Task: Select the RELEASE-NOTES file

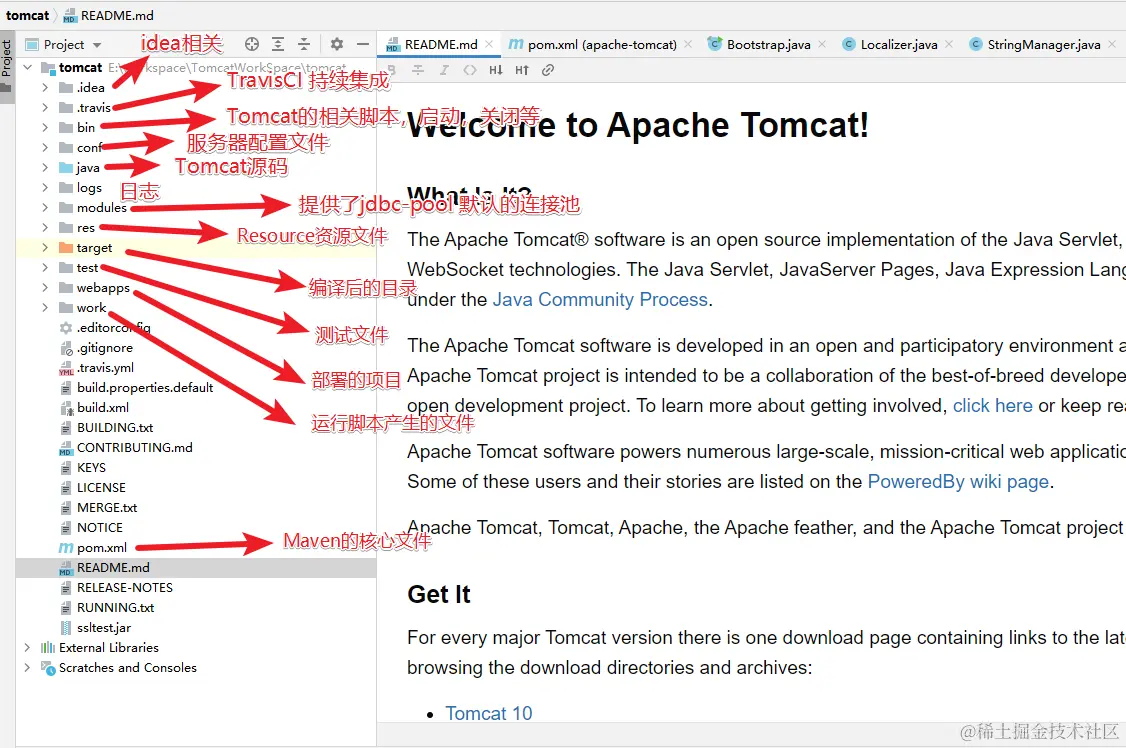Action: pos(125,588)
